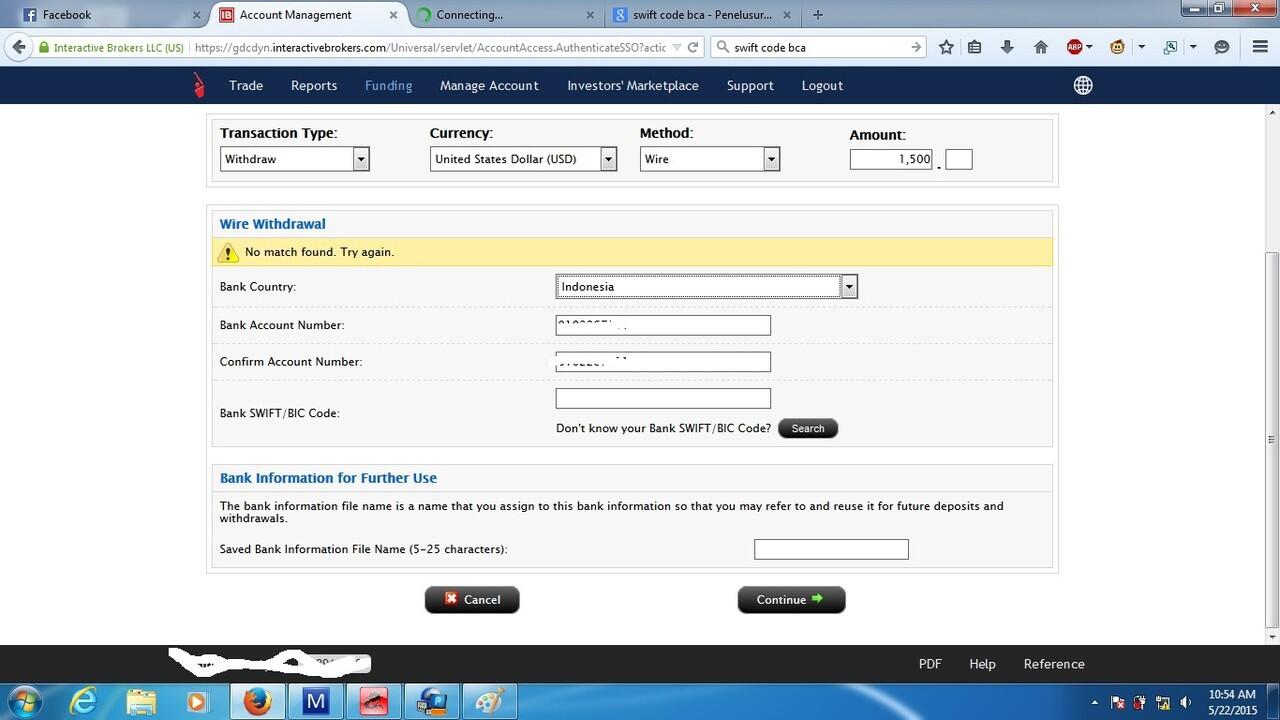This screenshot has width=1280, height=720.
Task: Open Windows Explorer folder in taskbar
Action: click(141, 702)
